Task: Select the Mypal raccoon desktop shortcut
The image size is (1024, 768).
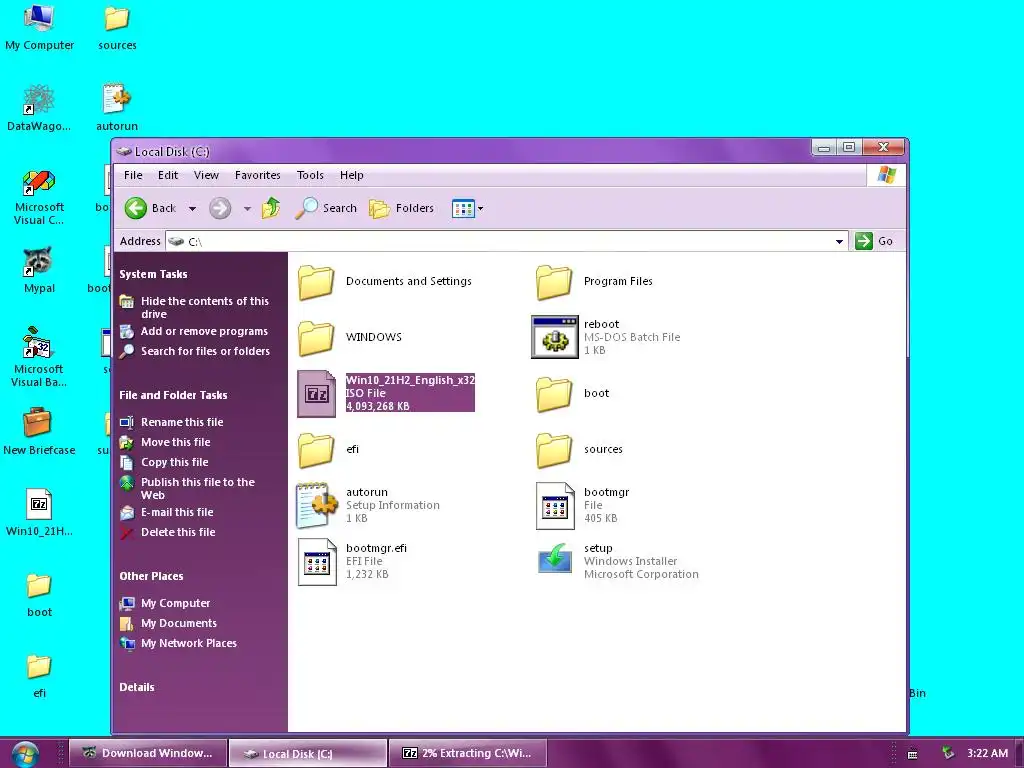Action: tap(39, 270)
